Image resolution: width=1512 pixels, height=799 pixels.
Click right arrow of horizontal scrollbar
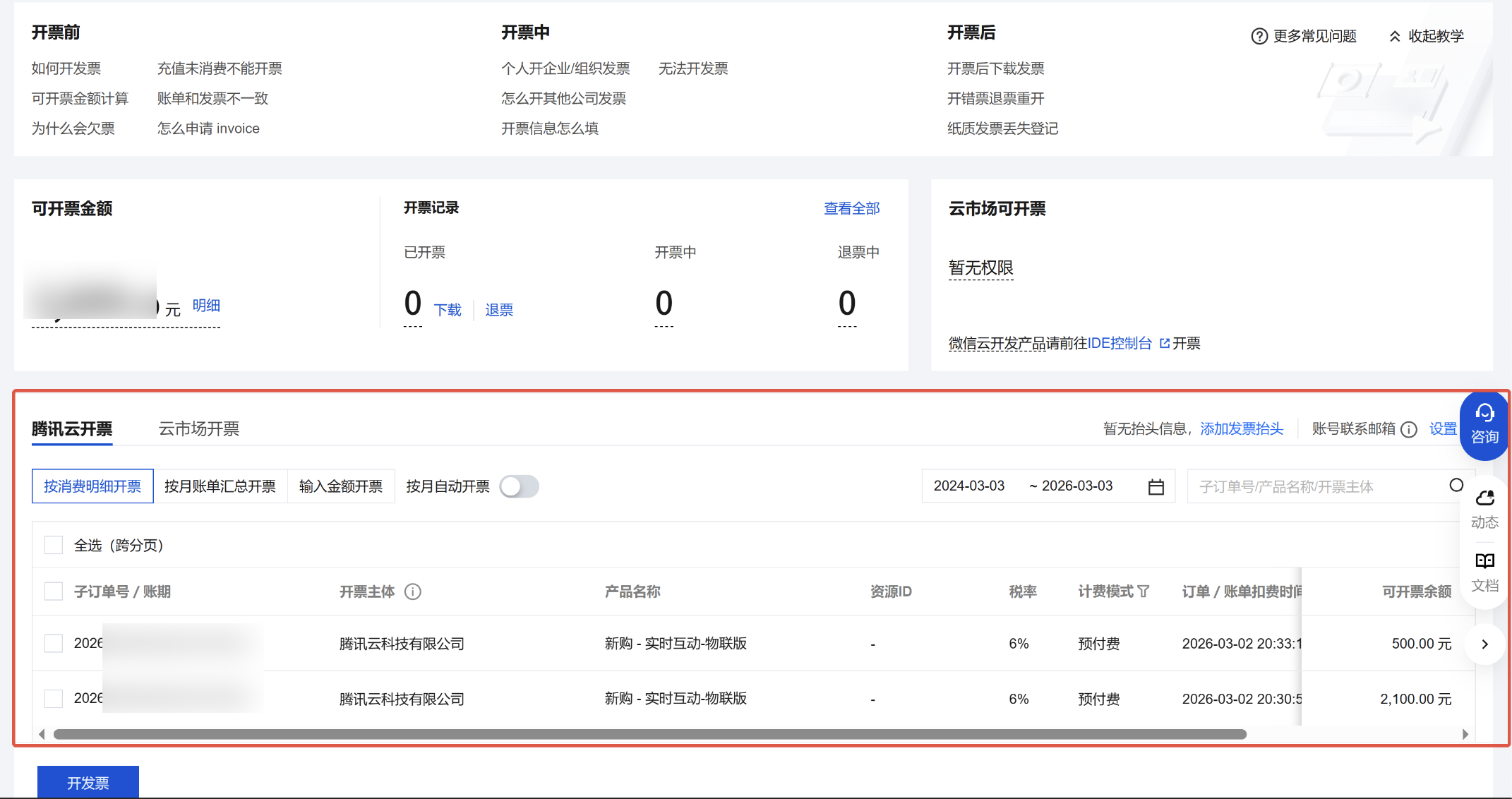tap(1465, 734)
